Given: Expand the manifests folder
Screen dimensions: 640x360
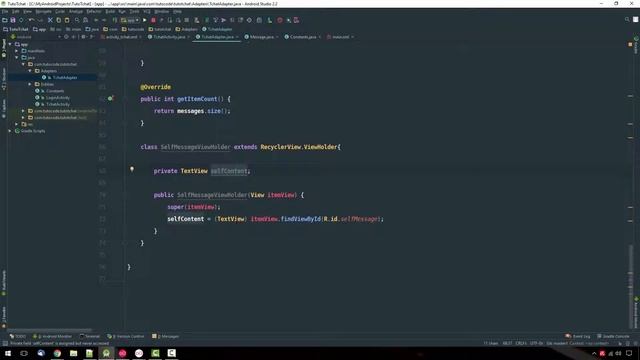Looking at the screenshot, I should click(17, 51).
